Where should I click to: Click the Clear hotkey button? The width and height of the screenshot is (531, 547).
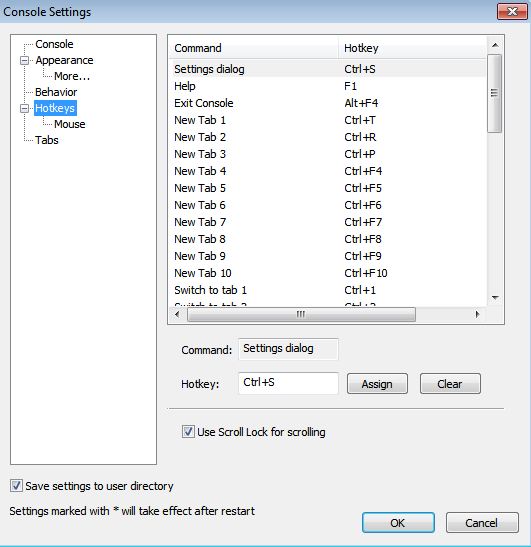[x=450, y=384]
